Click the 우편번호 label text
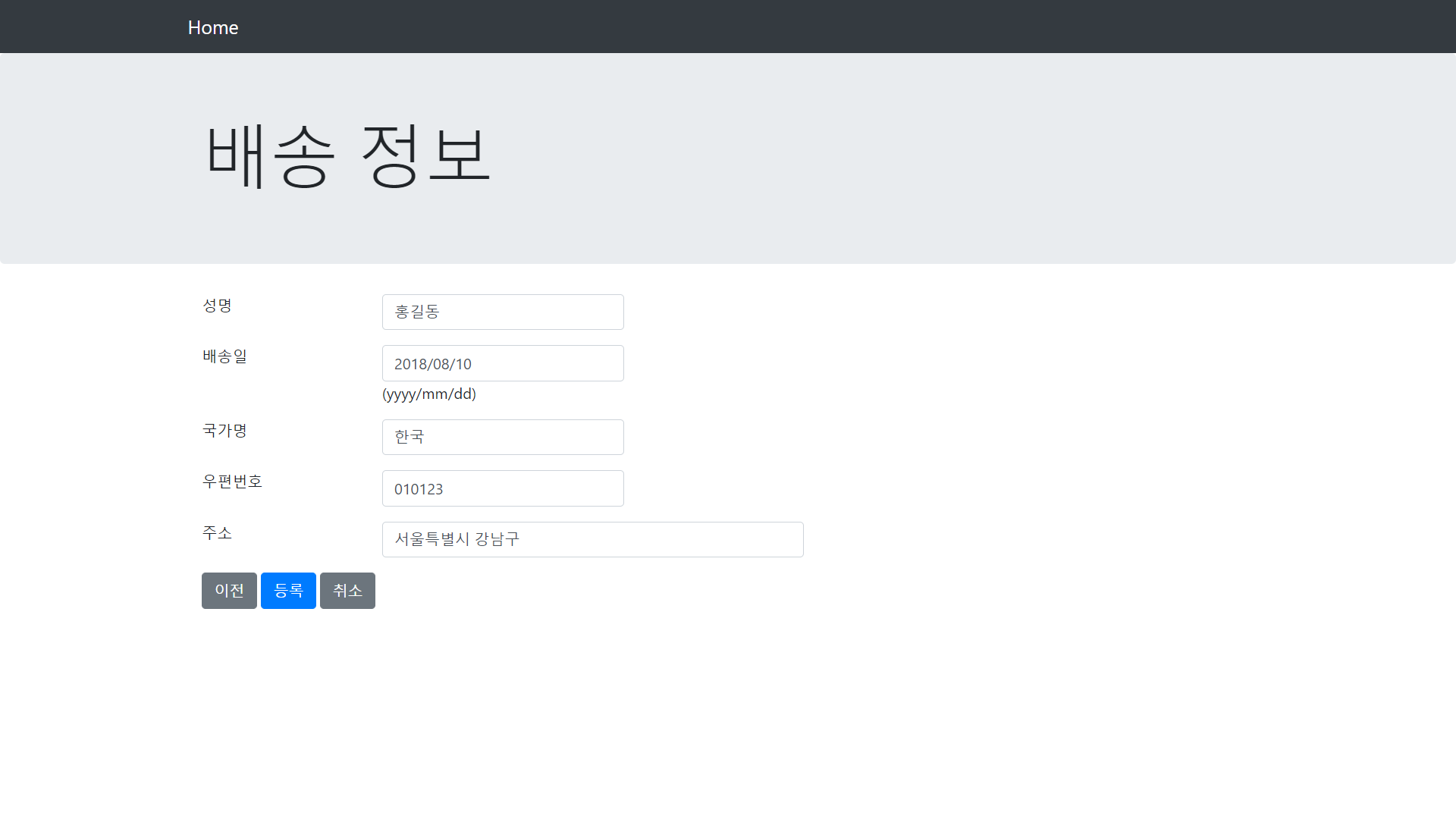 [x=232, y=482]
